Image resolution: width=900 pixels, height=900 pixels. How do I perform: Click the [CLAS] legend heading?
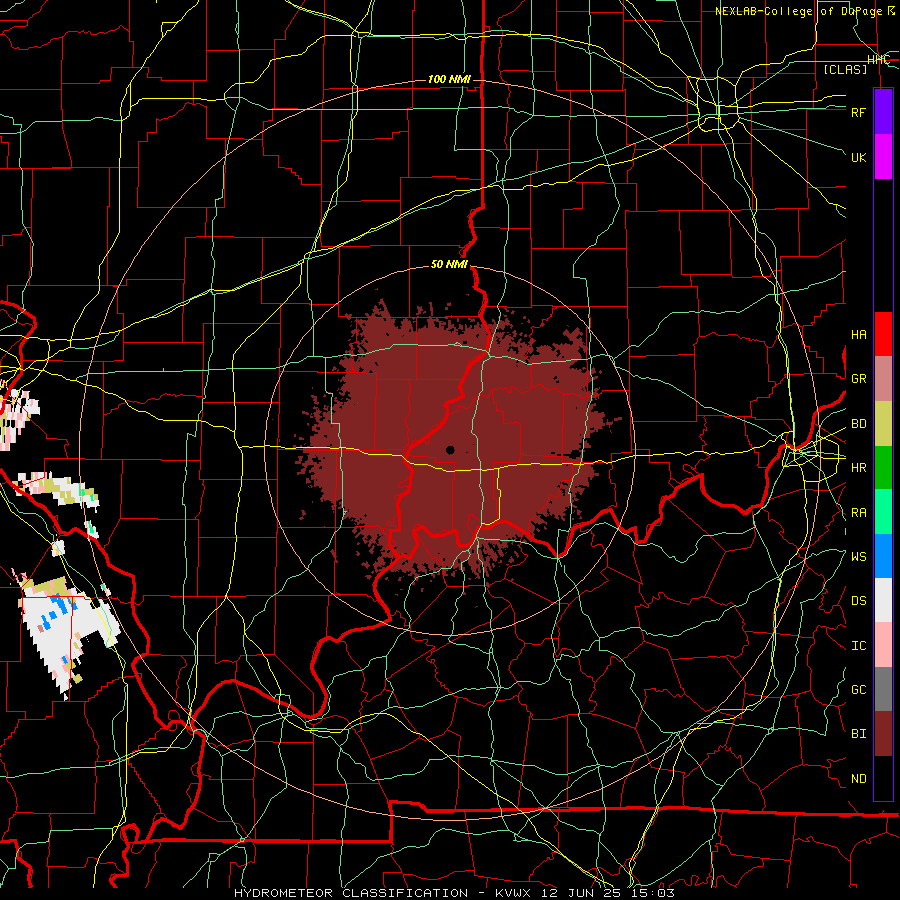tap(845, 69)
